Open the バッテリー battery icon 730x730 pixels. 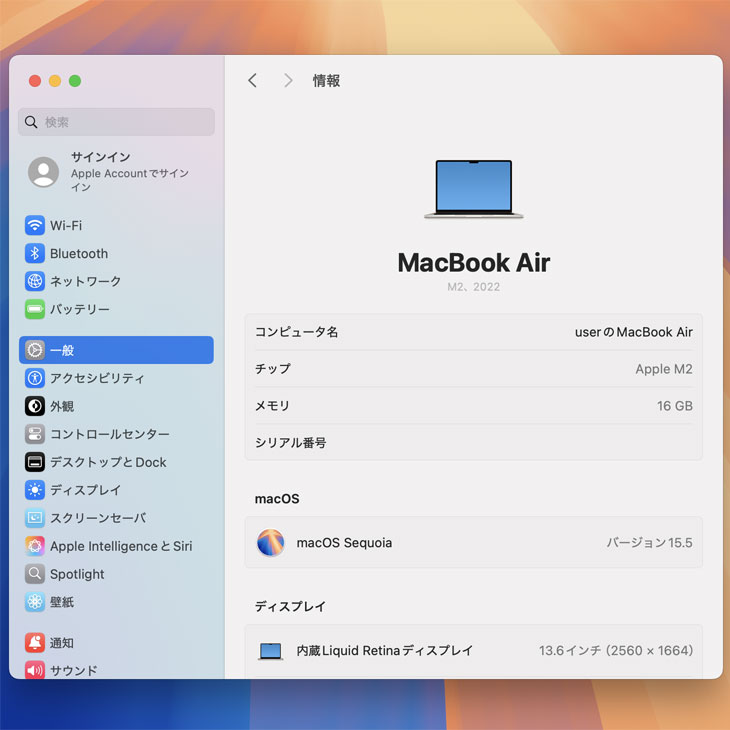click(35, 309)
